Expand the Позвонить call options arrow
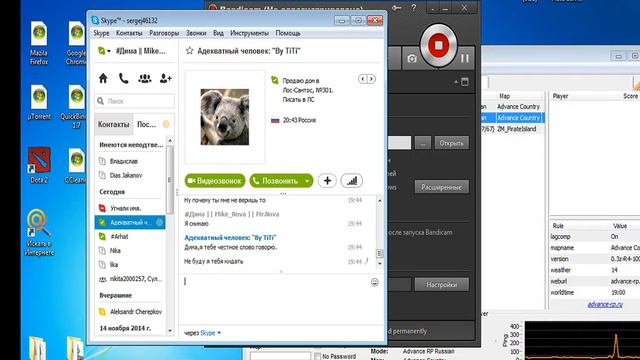The image size is (640, 360). [307, 181]
